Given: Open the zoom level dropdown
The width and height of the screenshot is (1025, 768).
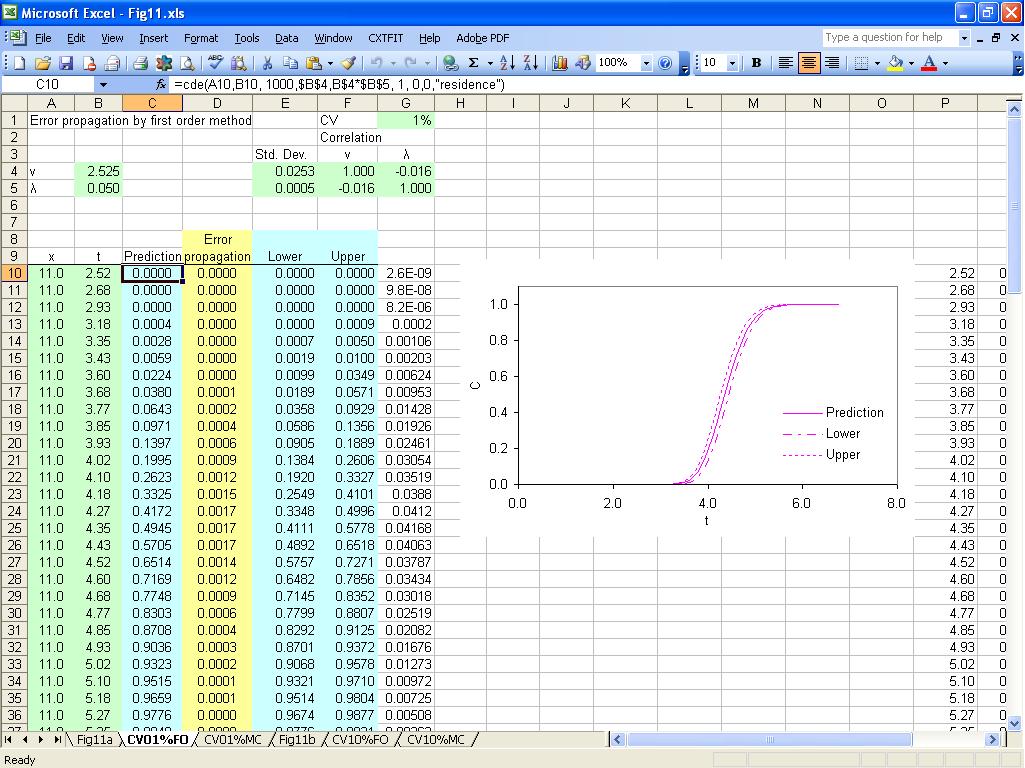Looking at the screenshot, I should pyautogui.click(x=646, y=63).
